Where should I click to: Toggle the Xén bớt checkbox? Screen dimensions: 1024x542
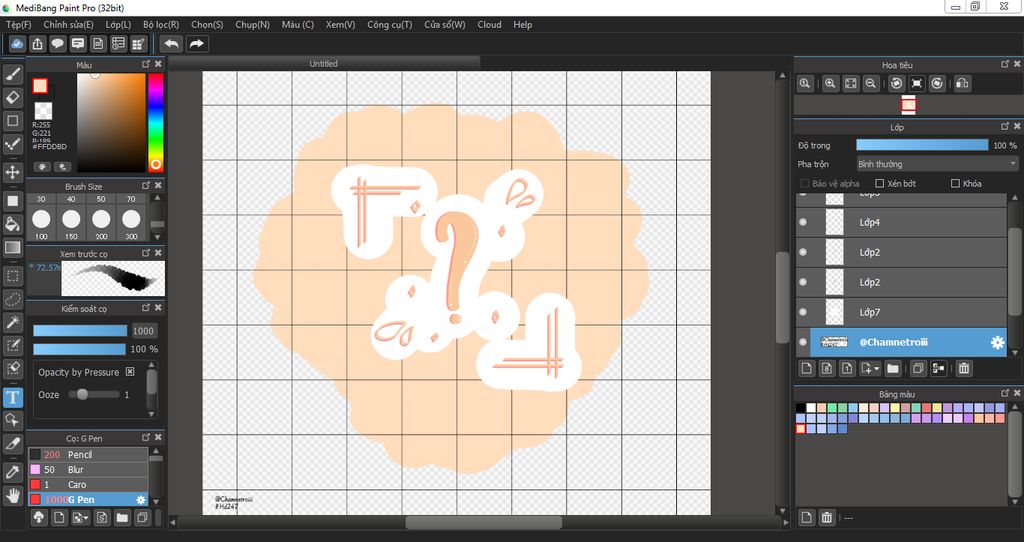[x=880, y=183]
